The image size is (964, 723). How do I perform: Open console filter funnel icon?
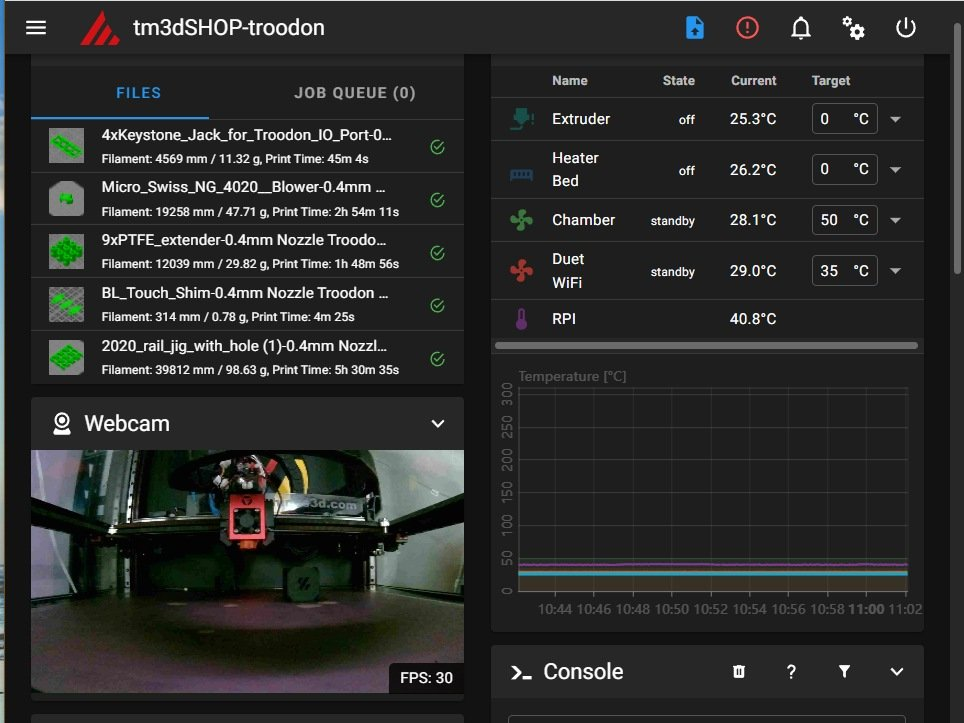[x=845, y=671]
